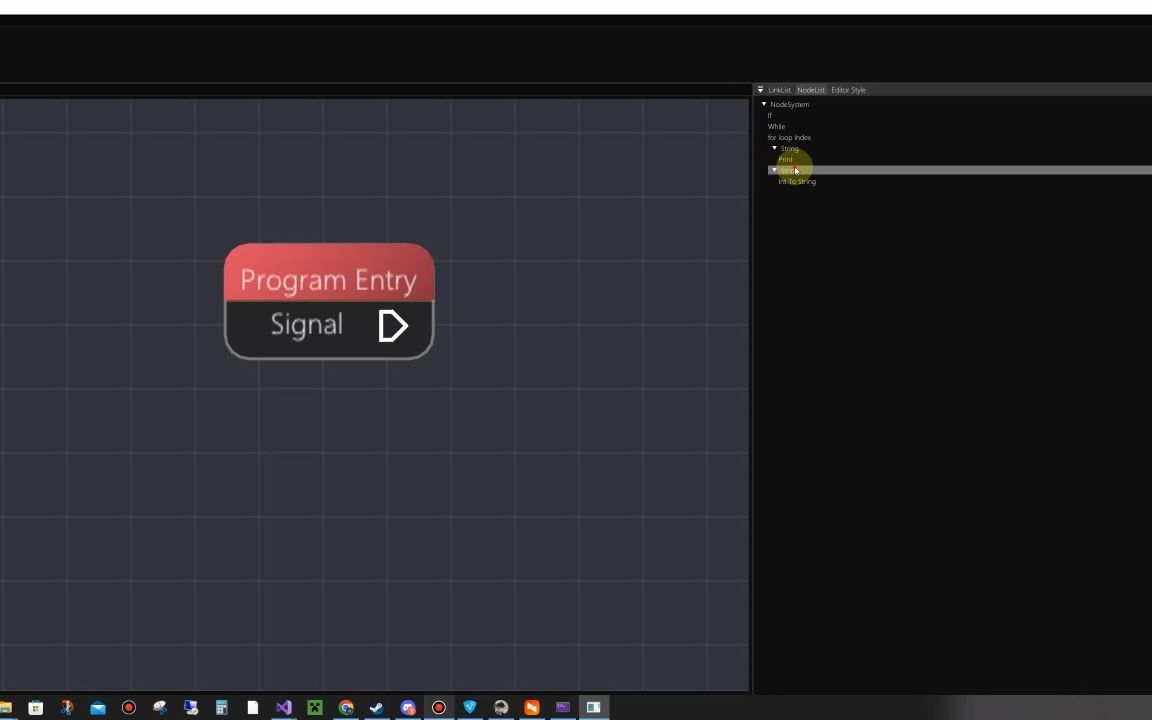The image size is (1152, 720).
Task: Select the Int To String entry
Action: (x=797, y=181)
